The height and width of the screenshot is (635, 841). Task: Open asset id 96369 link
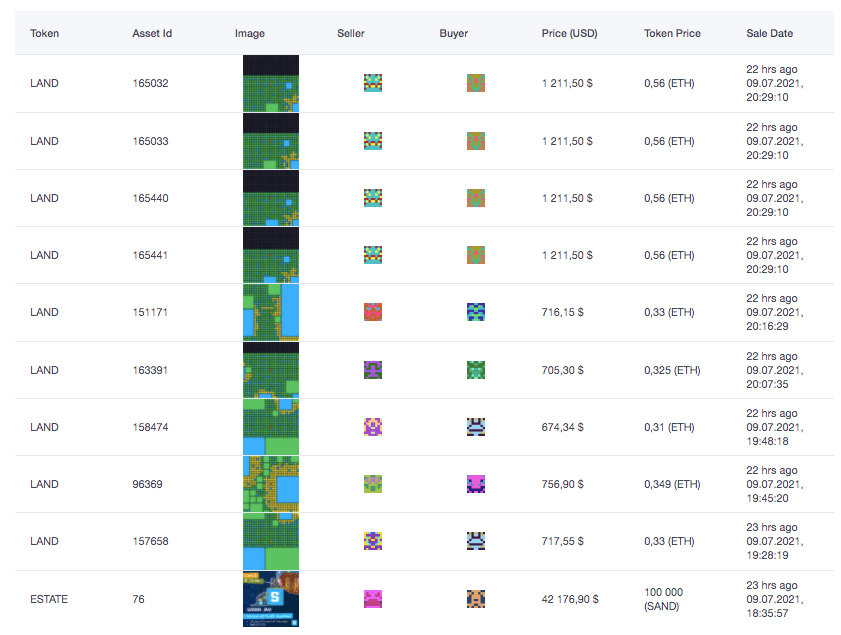147,484
